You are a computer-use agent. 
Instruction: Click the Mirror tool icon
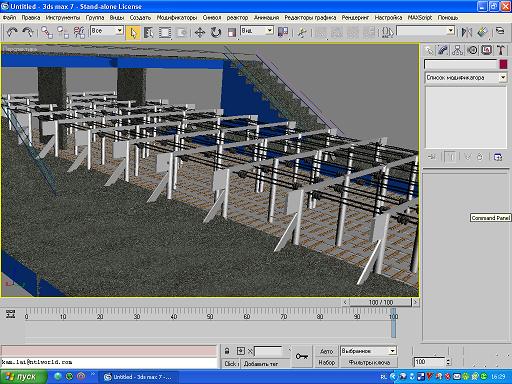coord(467,32)
